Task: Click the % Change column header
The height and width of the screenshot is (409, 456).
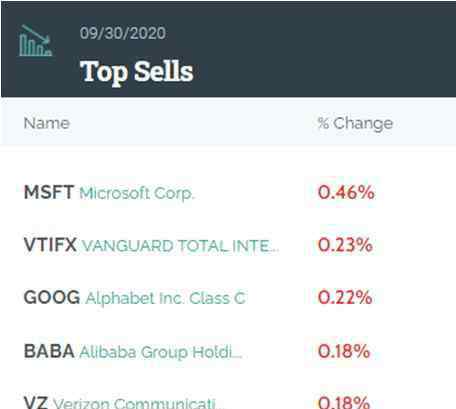Action: click(x=355, y=124)
